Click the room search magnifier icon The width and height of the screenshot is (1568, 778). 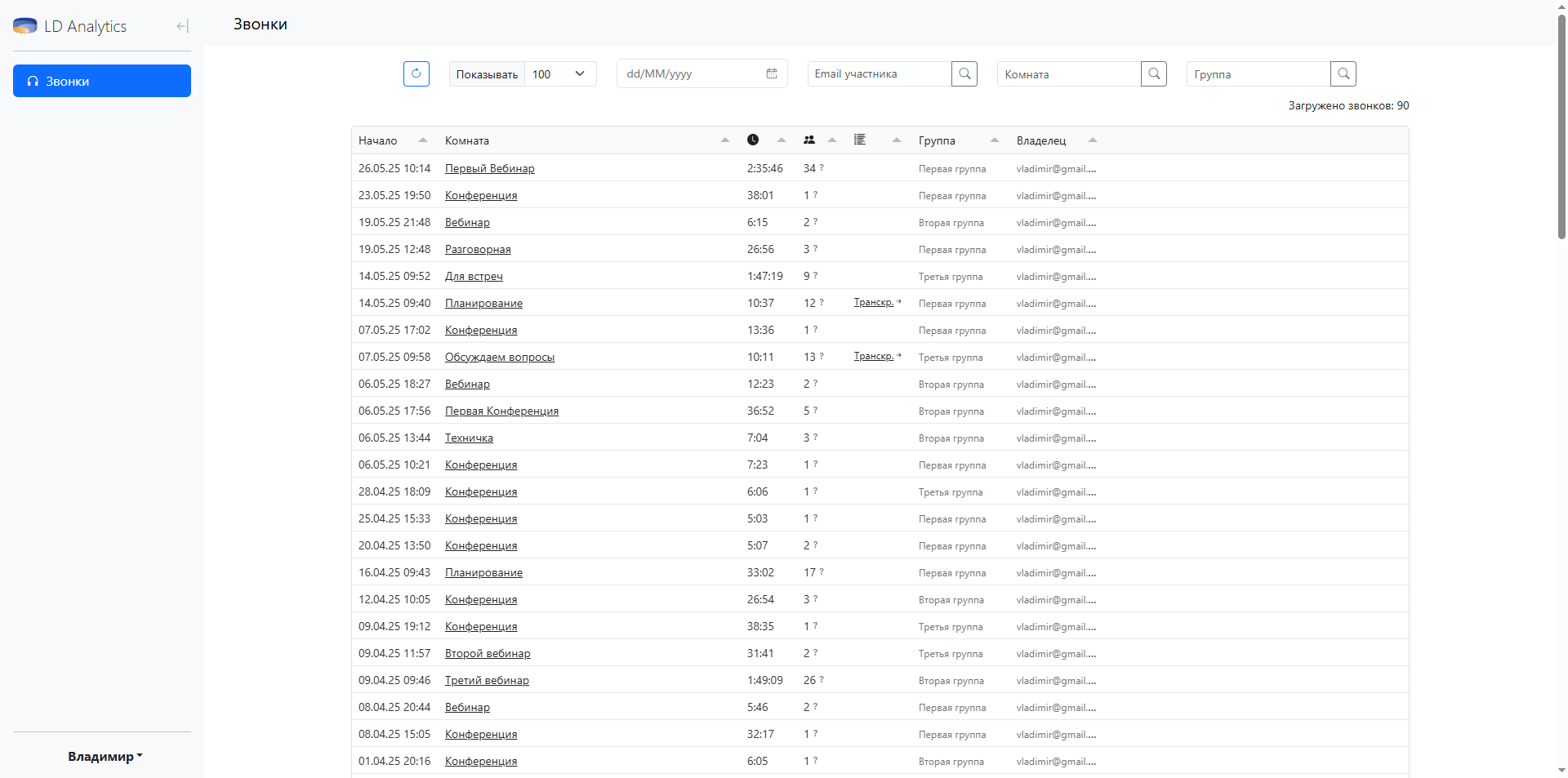pyautogui.click(x=1154, y=73)
